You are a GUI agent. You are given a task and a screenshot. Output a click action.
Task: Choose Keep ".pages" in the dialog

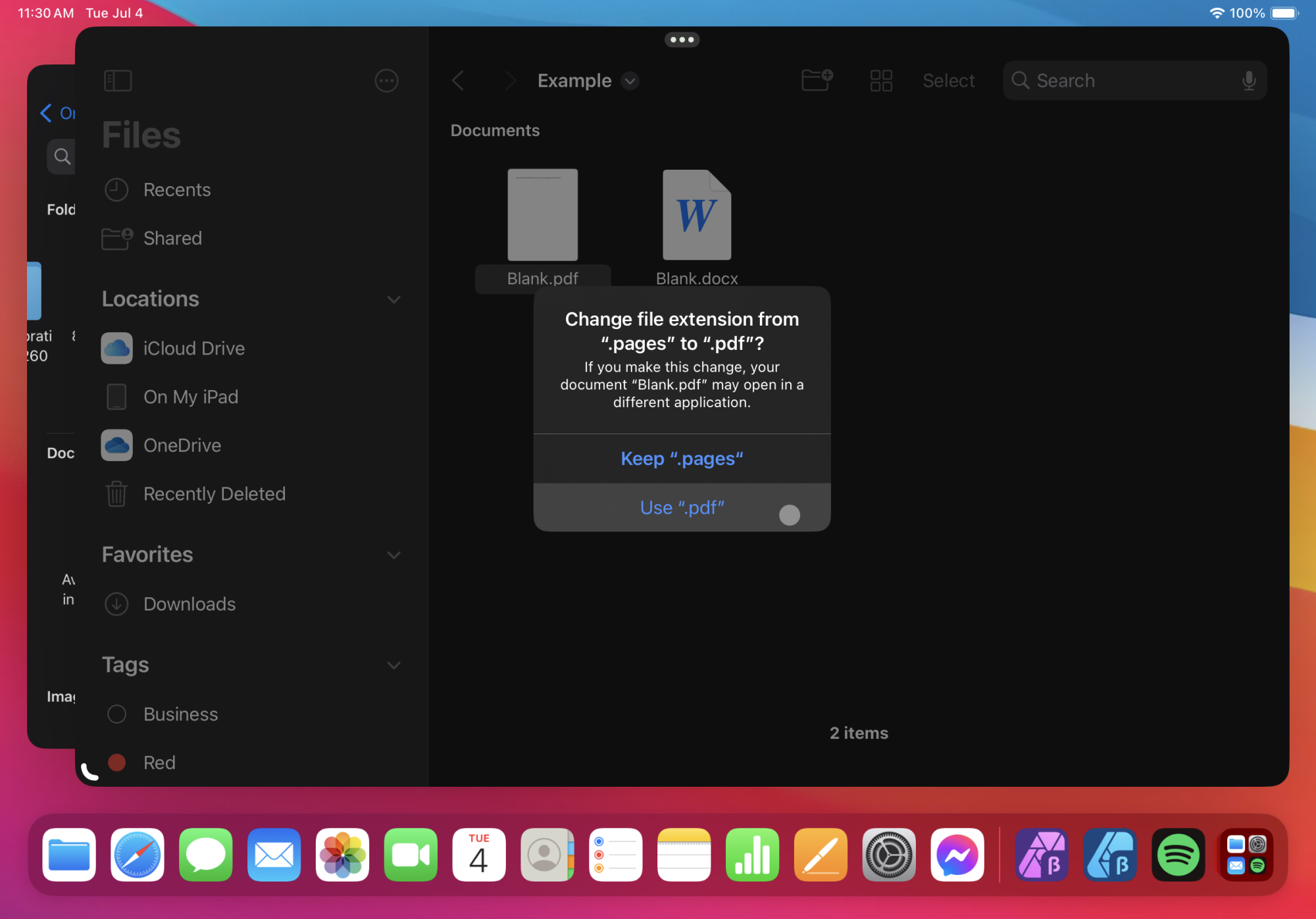tap(682, 459)
